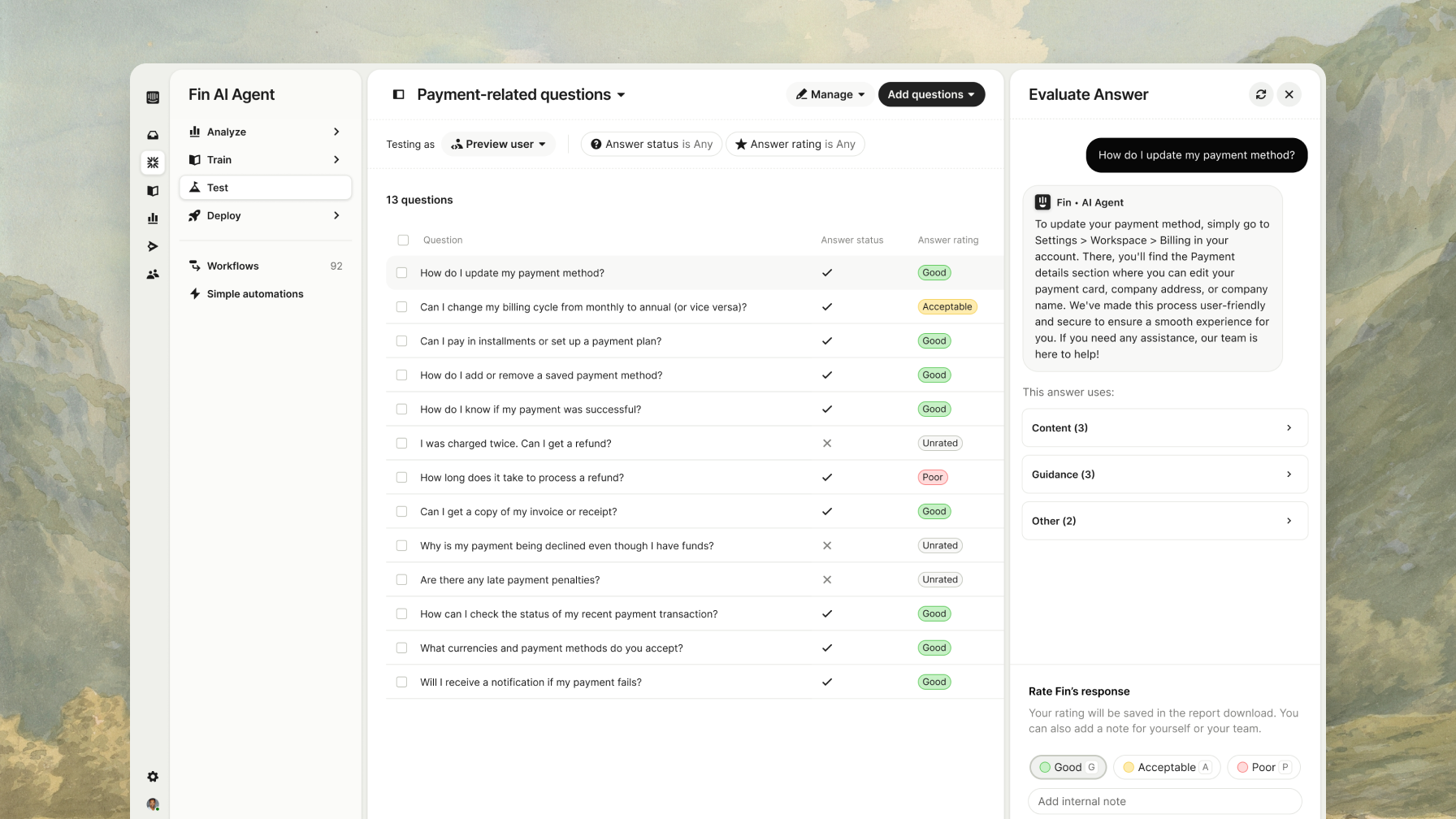Check the select-all questions checkbox
The height and width of the screenshot is (819, 1456).
tap(403, 240)
